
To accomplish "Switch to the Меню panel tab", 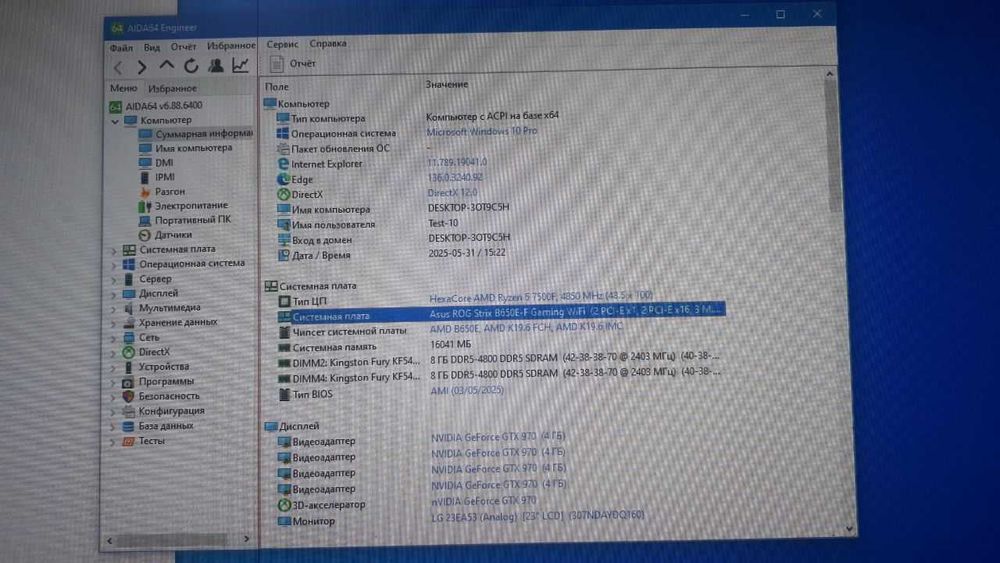I will tap(123, 88).
